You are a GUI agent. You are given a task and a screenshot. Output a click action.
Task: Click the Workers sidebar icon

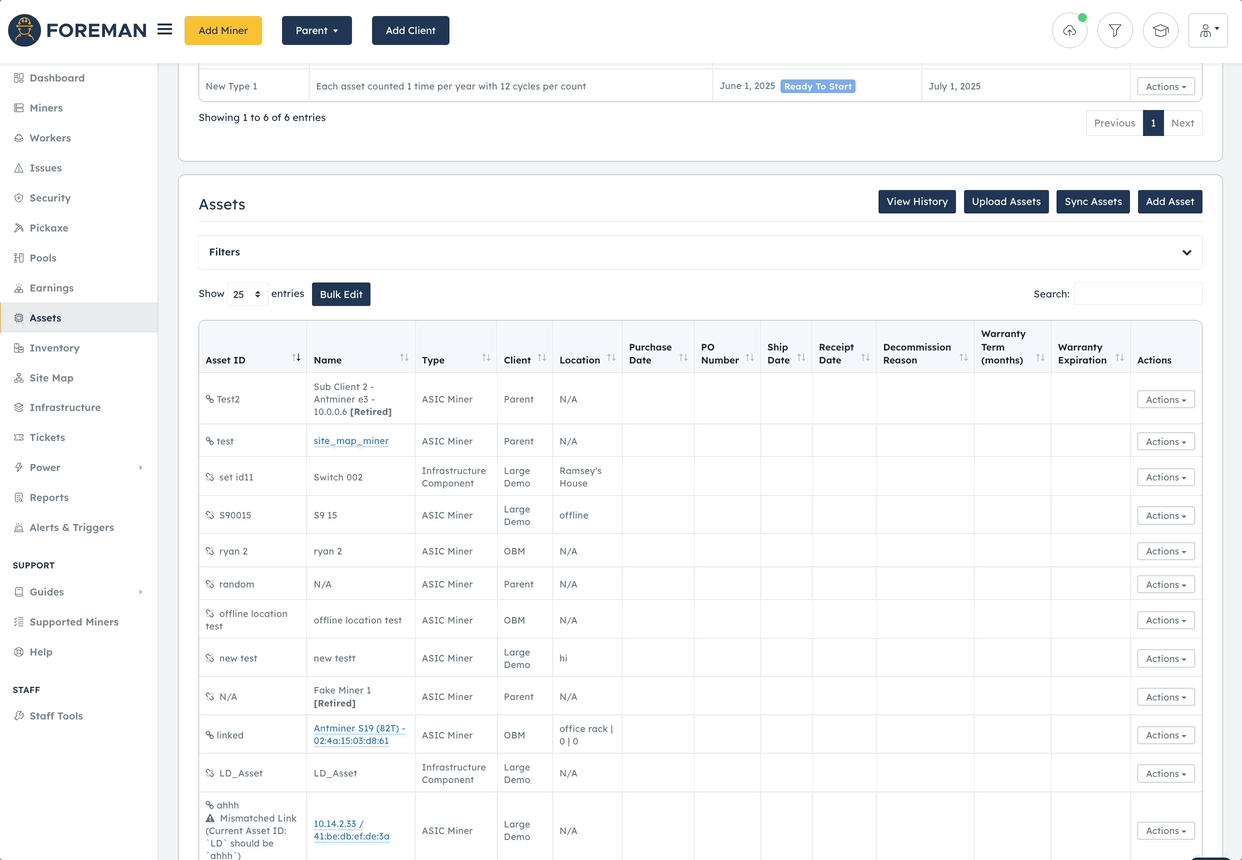coord(19,138)
